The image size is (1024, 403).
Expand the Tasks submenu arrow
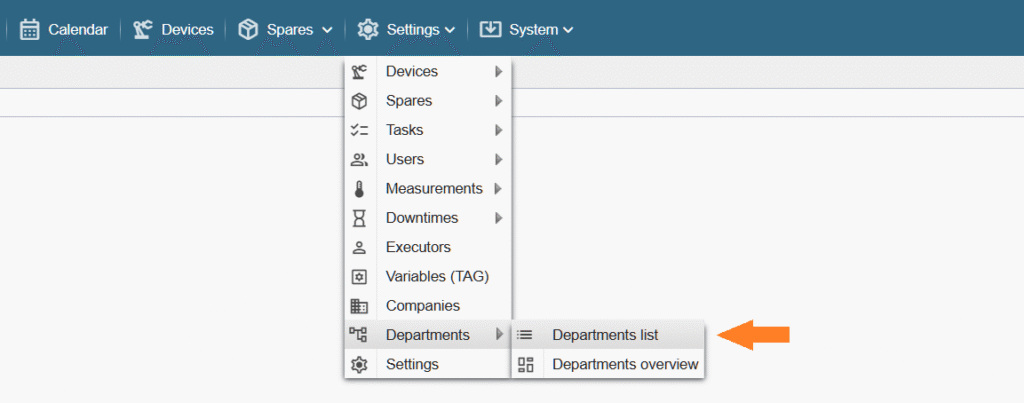[498, 130]
